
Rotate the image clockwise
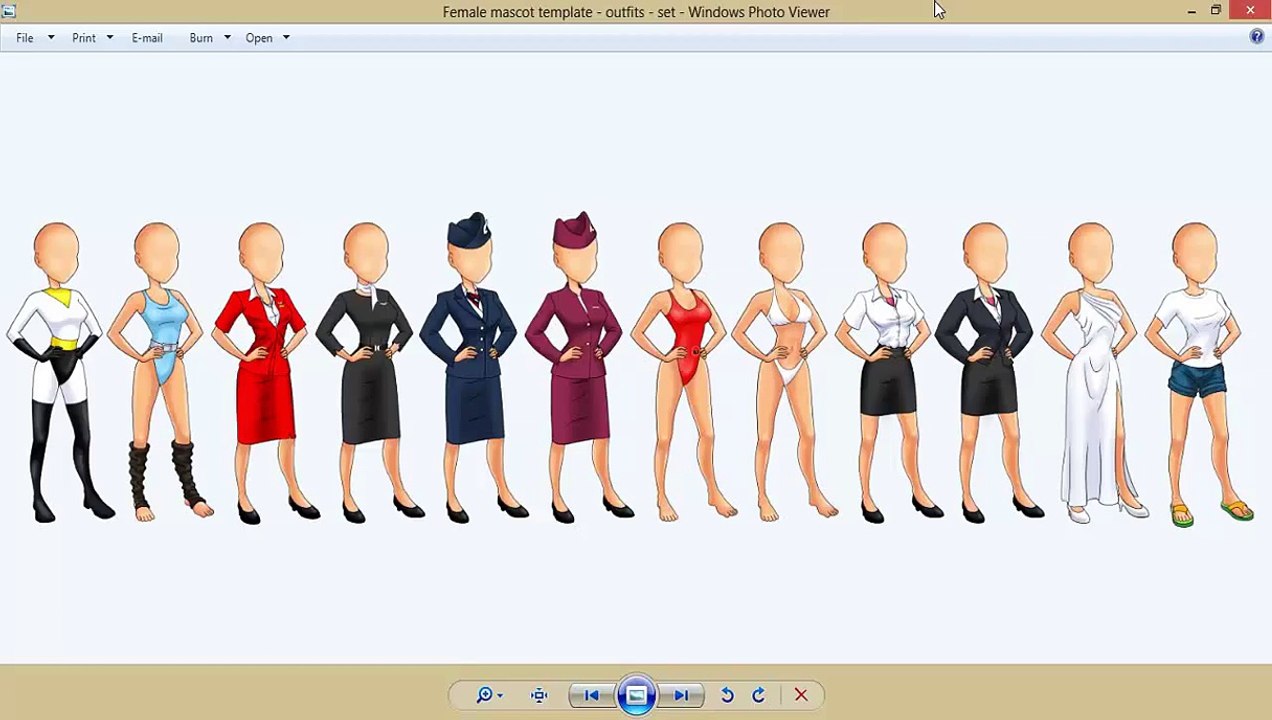pyautogui.click(x=758, y=695)
